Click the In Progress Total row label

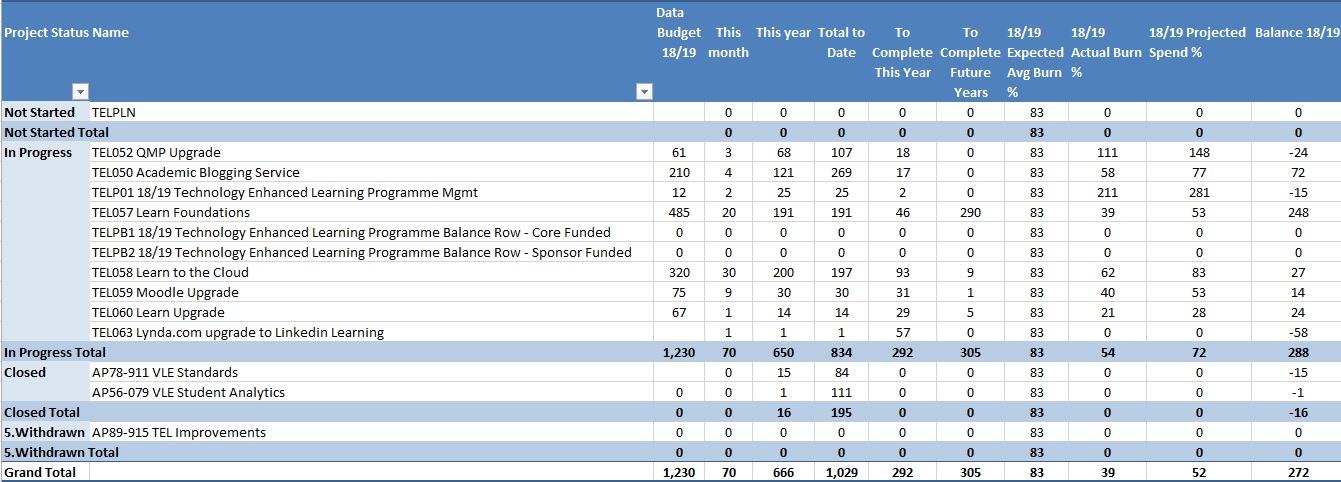[55, 352]
